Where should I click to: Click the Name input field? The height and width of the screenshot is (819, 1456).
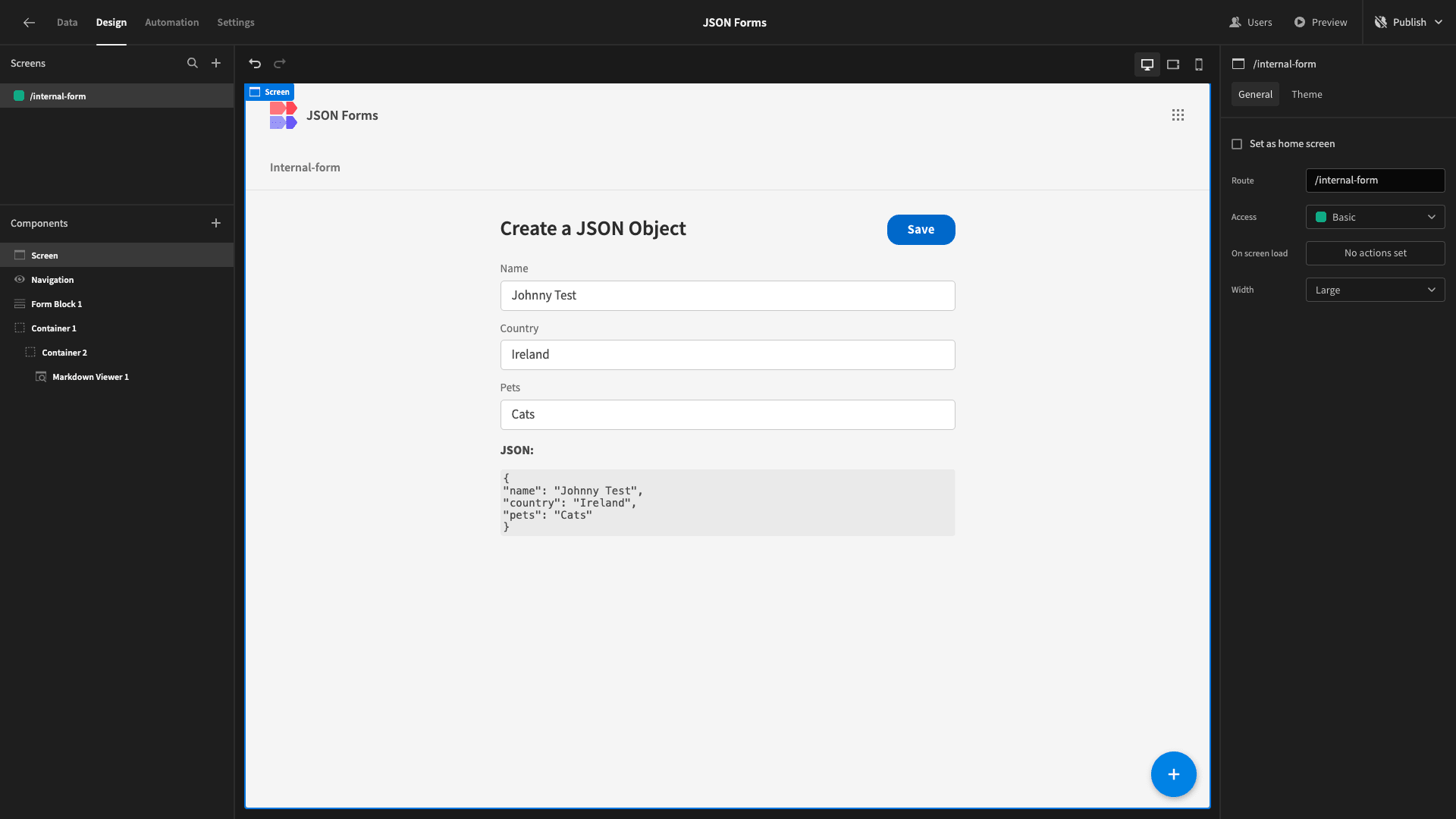(727, 296)
